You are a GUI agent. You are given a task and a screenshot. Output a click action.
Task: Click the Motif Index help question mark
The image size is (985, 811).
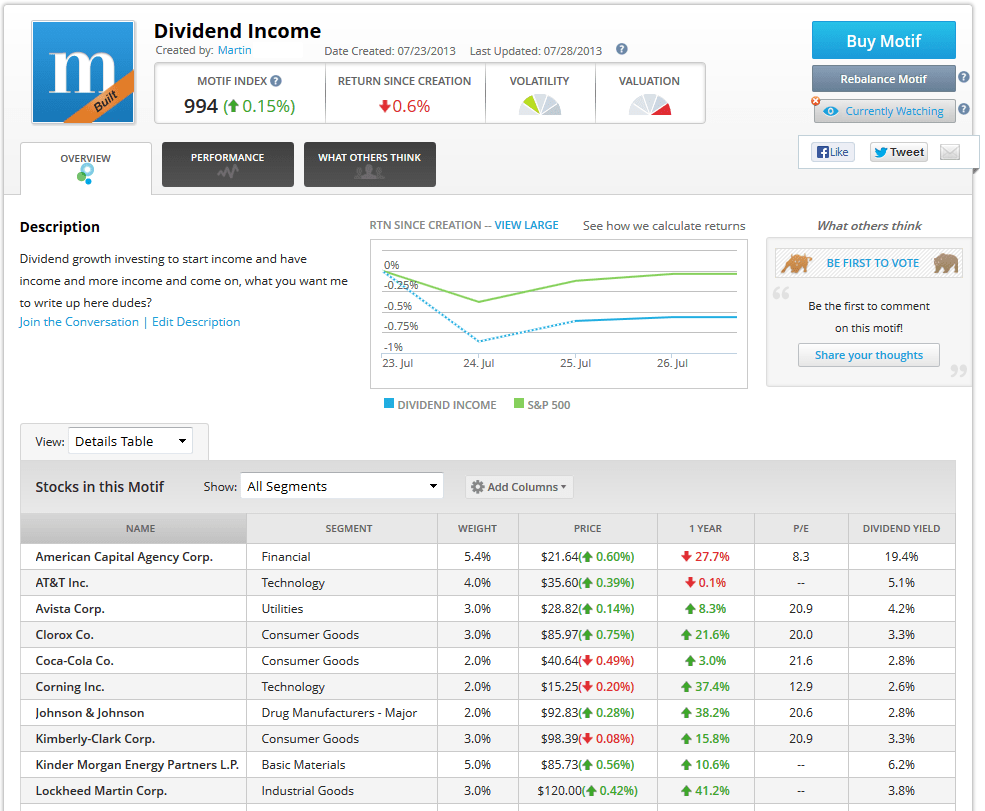[276, 81]
